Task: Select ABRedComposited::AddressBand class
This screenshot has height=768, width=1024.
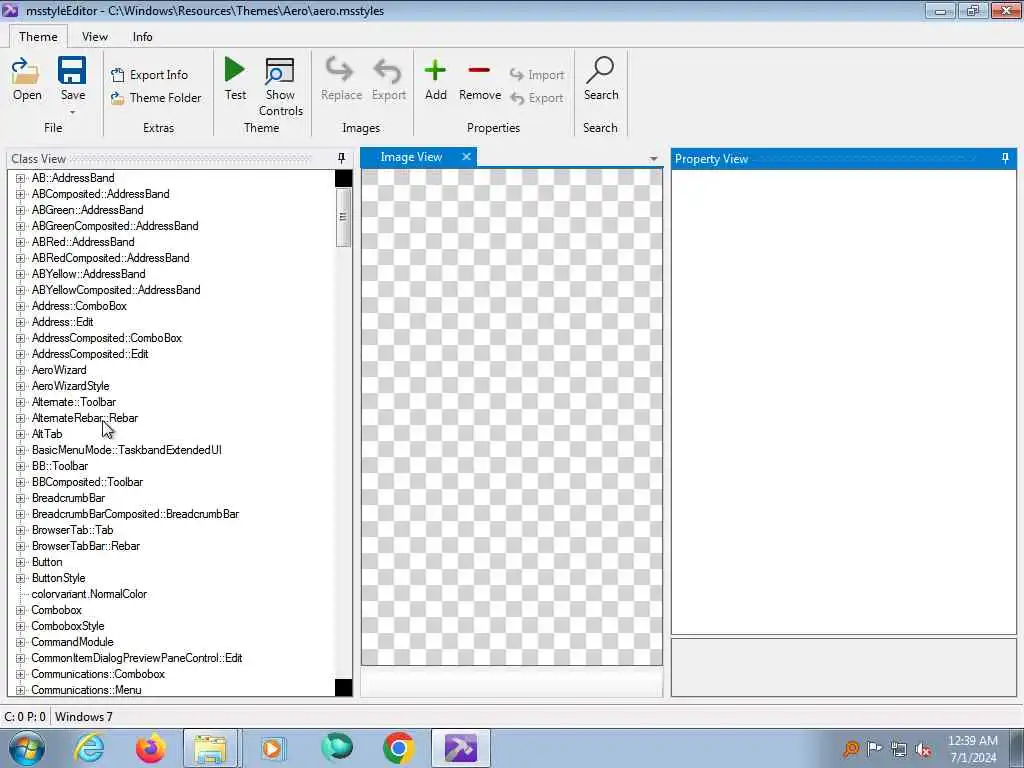Action: click(110, 258)
